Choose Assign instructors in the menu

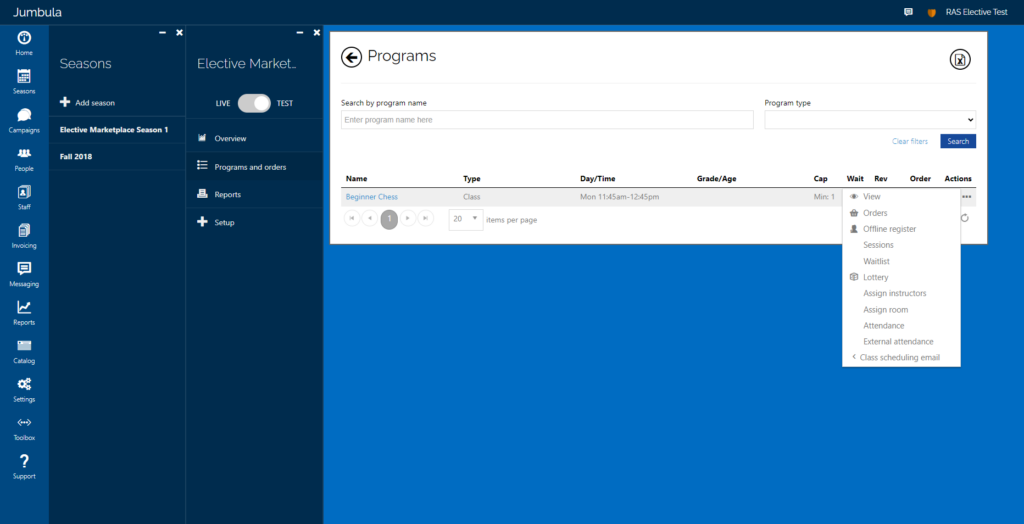click(894, 293)
